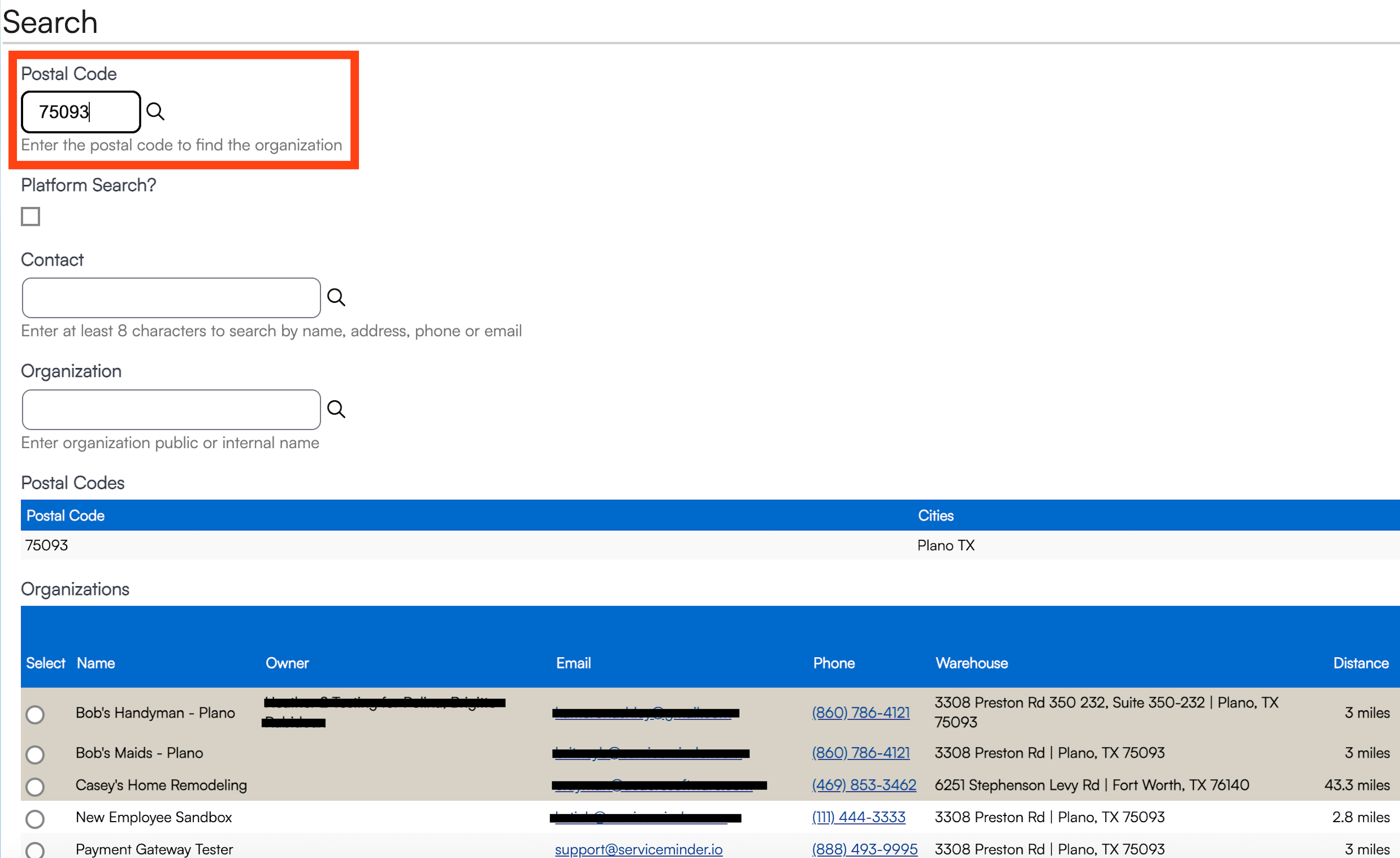Click the Distance column header

(1360, 663)
